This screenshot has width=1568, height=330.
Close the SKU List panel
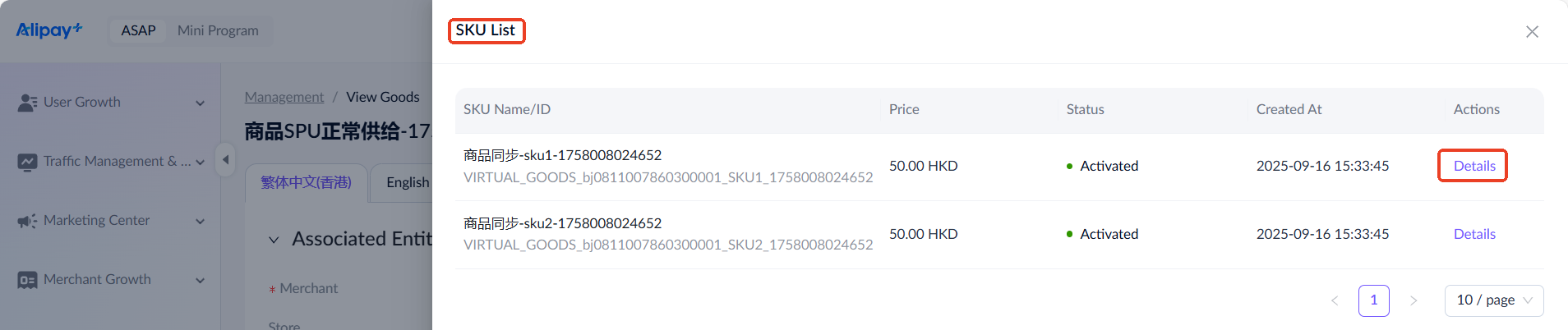click(x=1532, y=32)
